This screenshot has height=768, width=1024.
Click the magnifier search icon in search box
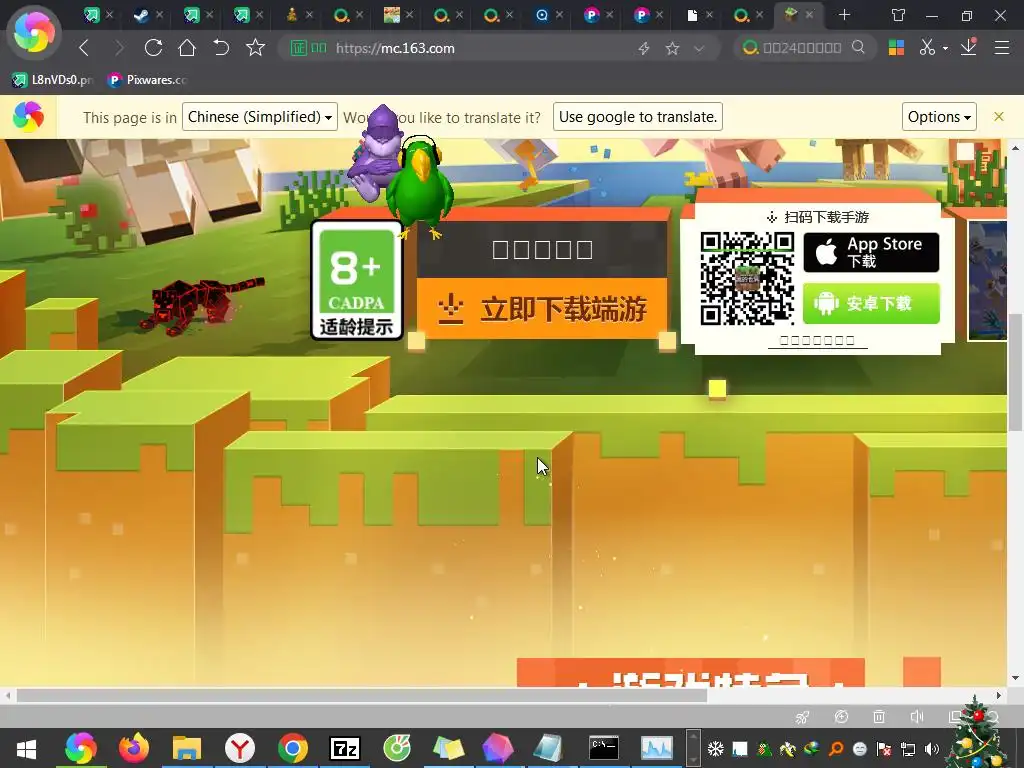coord(858,47)
